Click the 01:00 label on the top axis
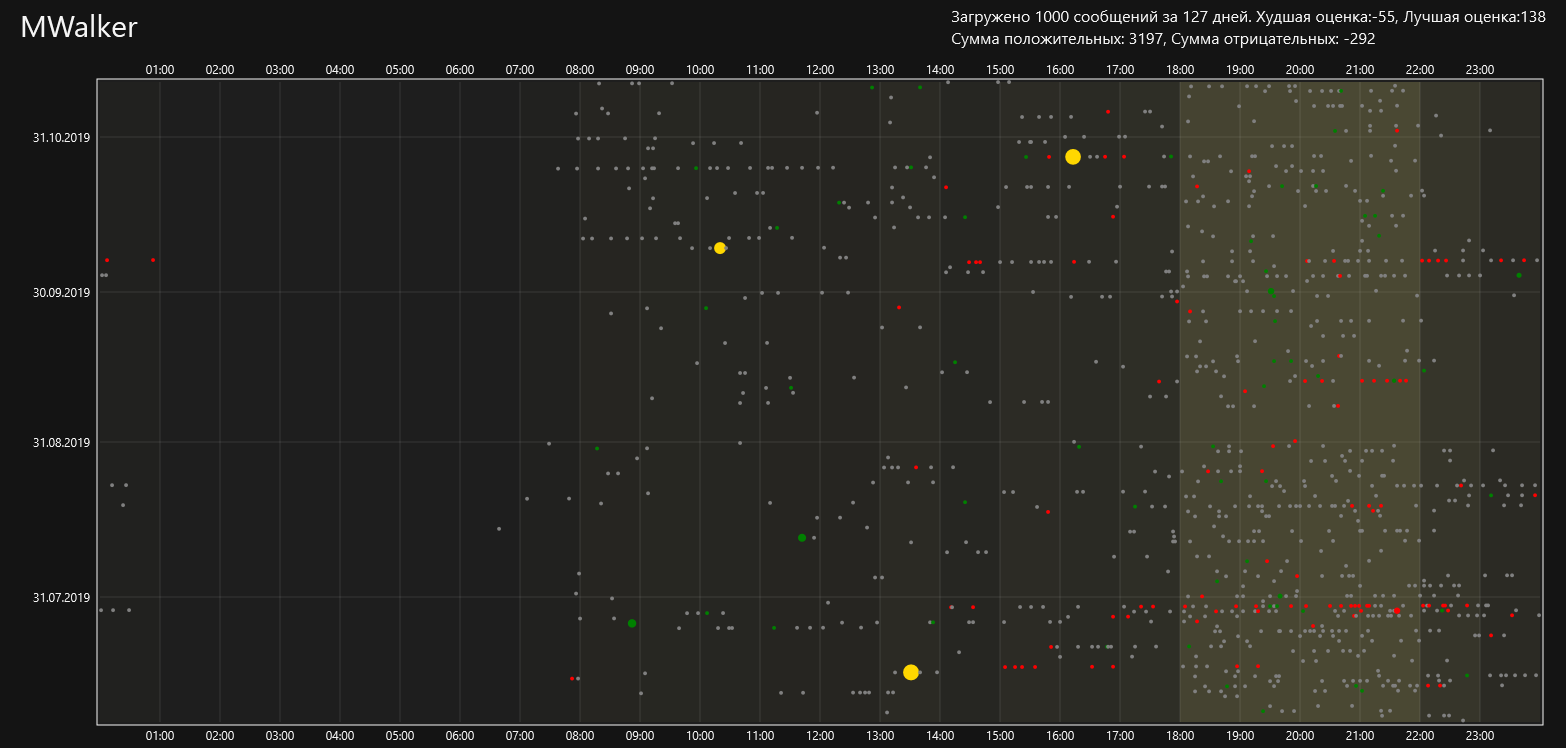The image size is (1566, 748). coord(160,69)
